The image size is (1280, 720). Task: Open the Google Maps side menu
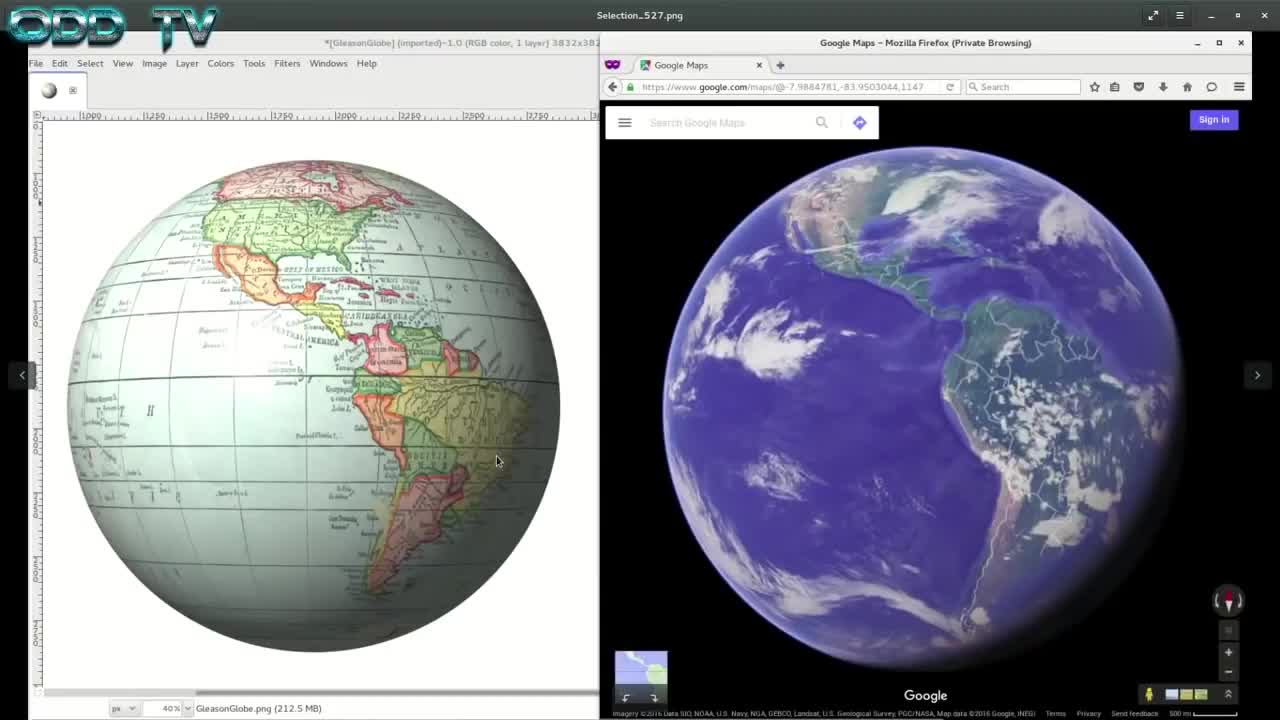625,123
